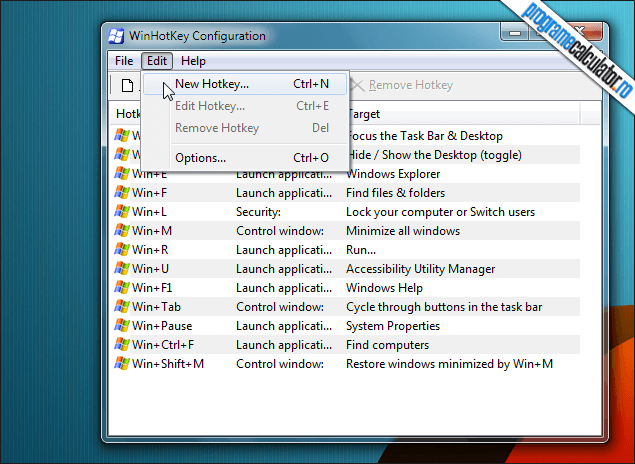Image resolution: width=635 pixels, height=464 pixels.
Task: Select the Windows flag icon for Win+M
Action: click(x=121, y=231)
